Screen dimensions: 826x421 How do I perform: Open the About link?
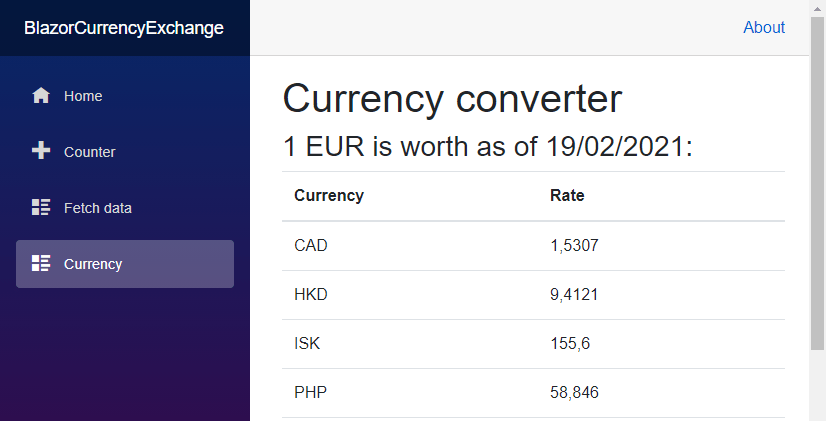click(x=764, y=28)
